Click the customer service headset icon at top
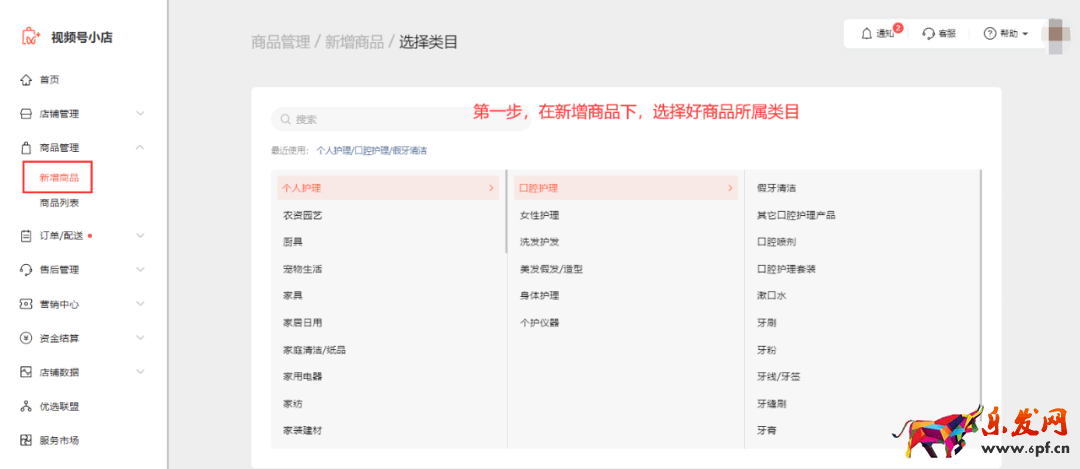Image resolution: width=1080 pixels, height=469 pixels. tap(929, 34)
